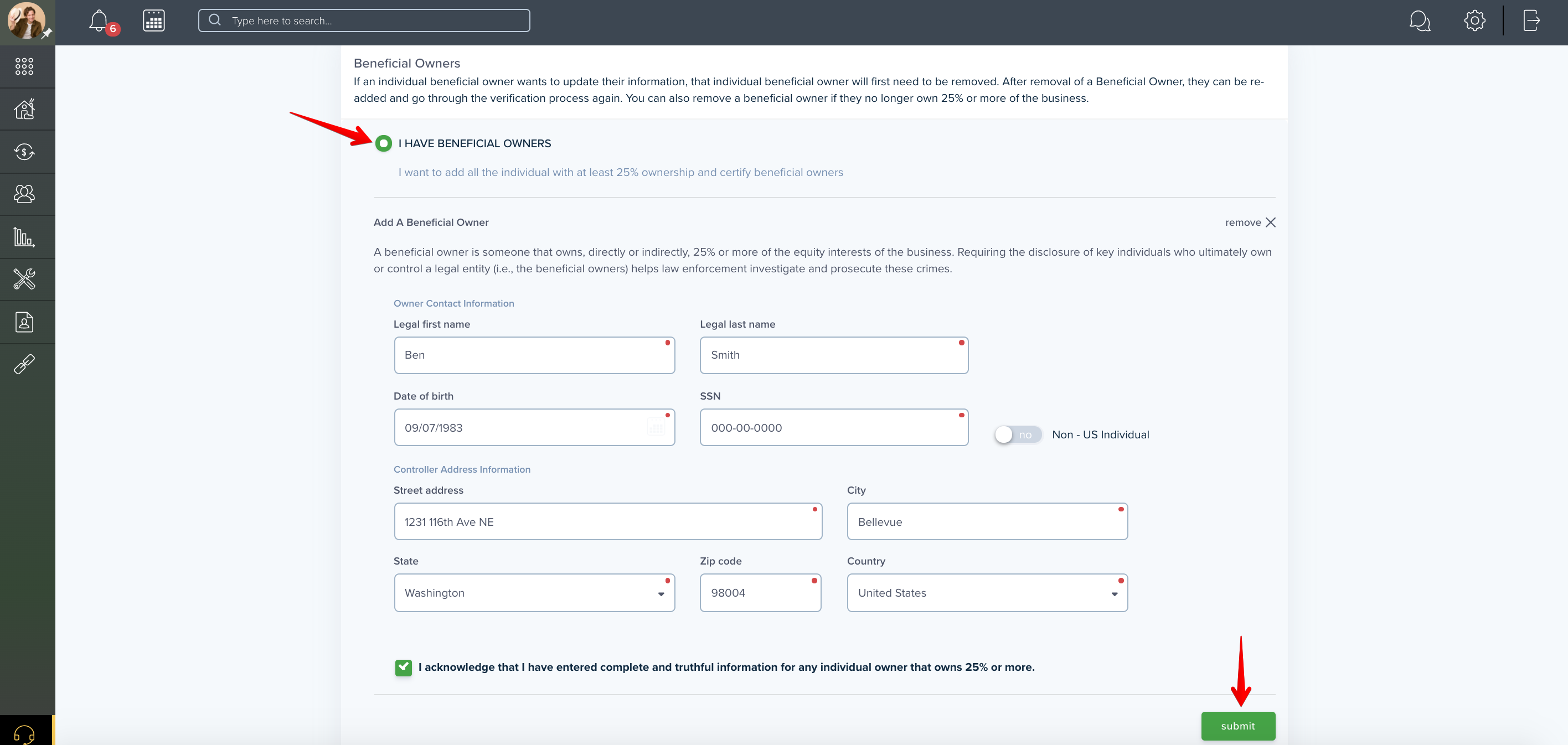
Task: Open the settings gear icon
Action: click(x=1474, y=20)
